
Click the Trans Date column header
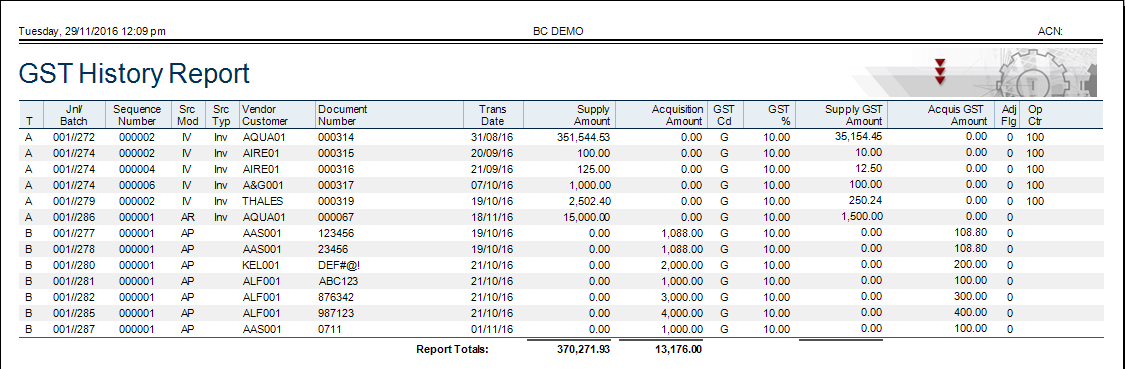click(x=494, y=115)
